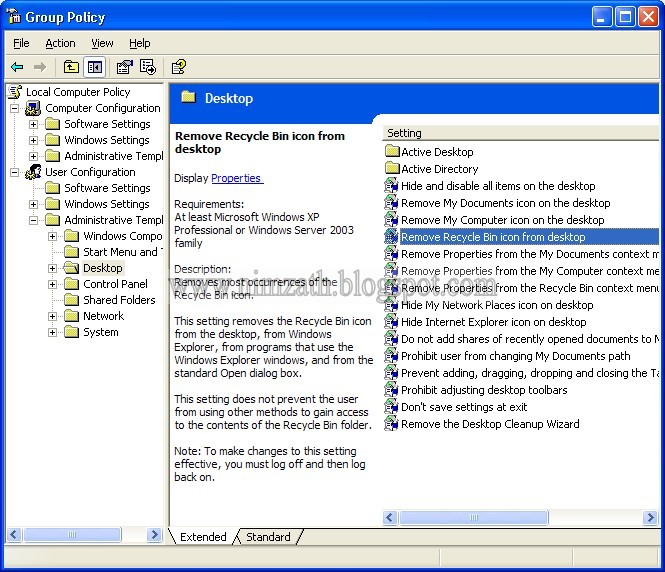665x572 pixels.
Task: Click the tree pane scroll-left arrow
Action: pos(14,534)
